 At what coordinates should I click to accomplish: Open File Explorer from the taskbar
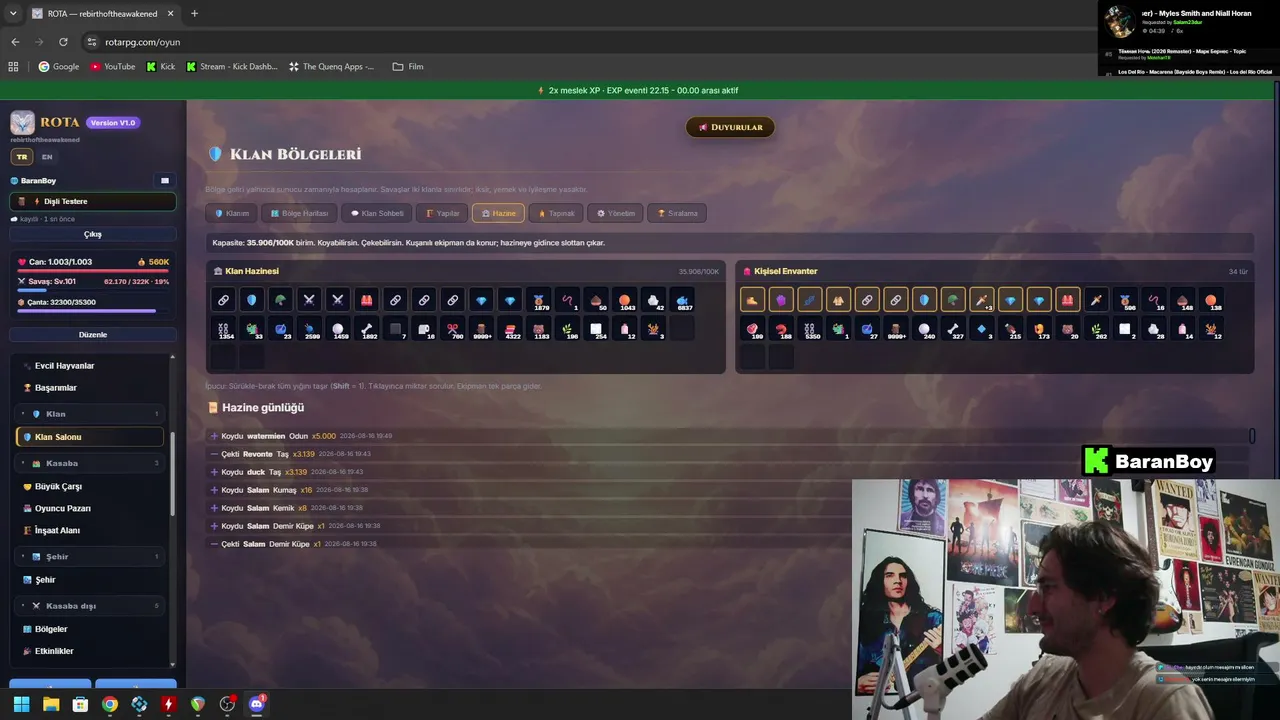pos(51,704)
